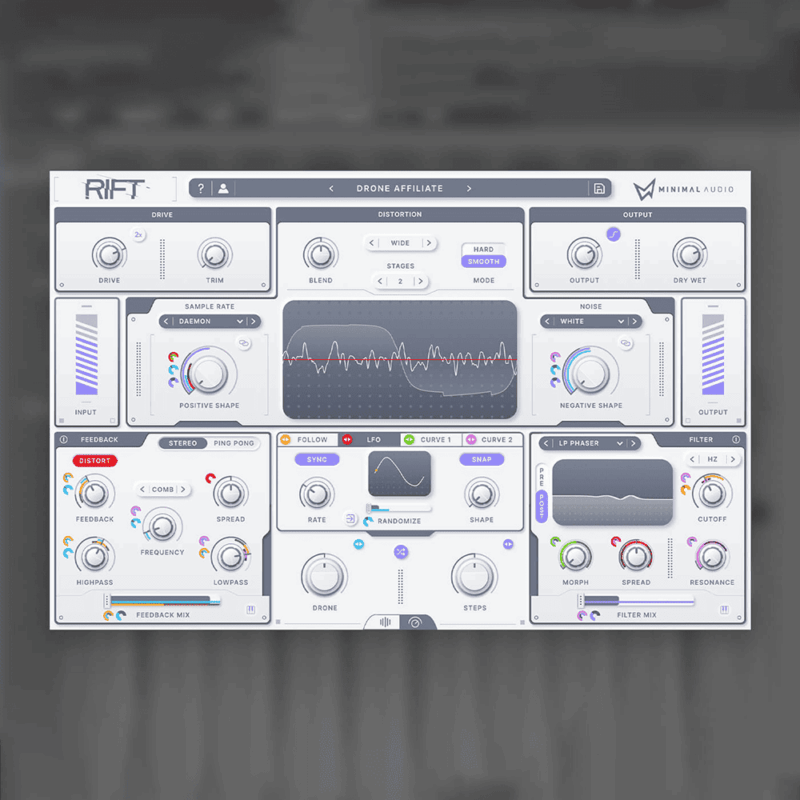
Task: Click the link icon above Negative Shape
Action: coord(626,343)
